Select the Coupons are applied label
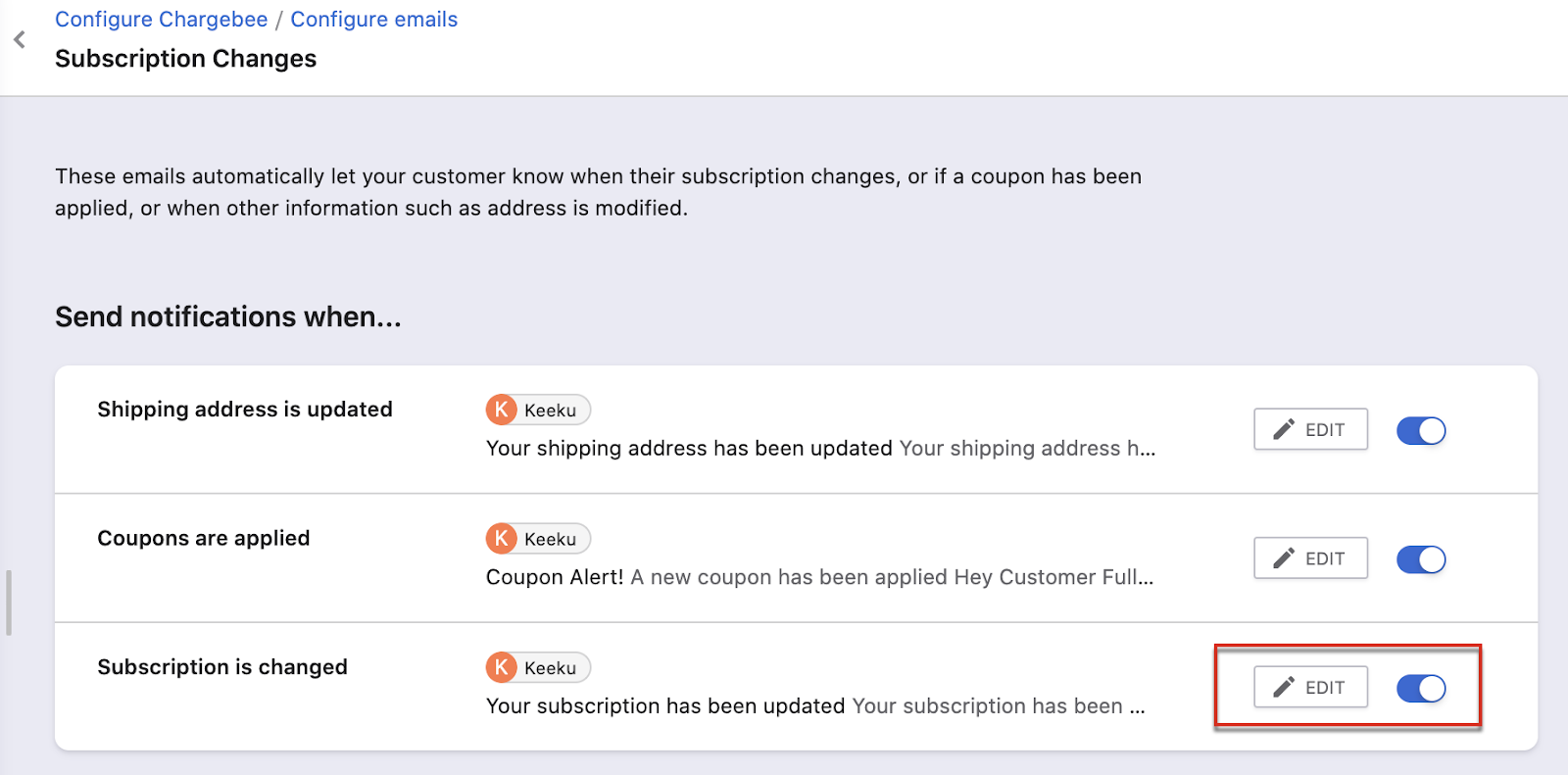This screenshot has width=1568, height=775. (x=203, y=539)
